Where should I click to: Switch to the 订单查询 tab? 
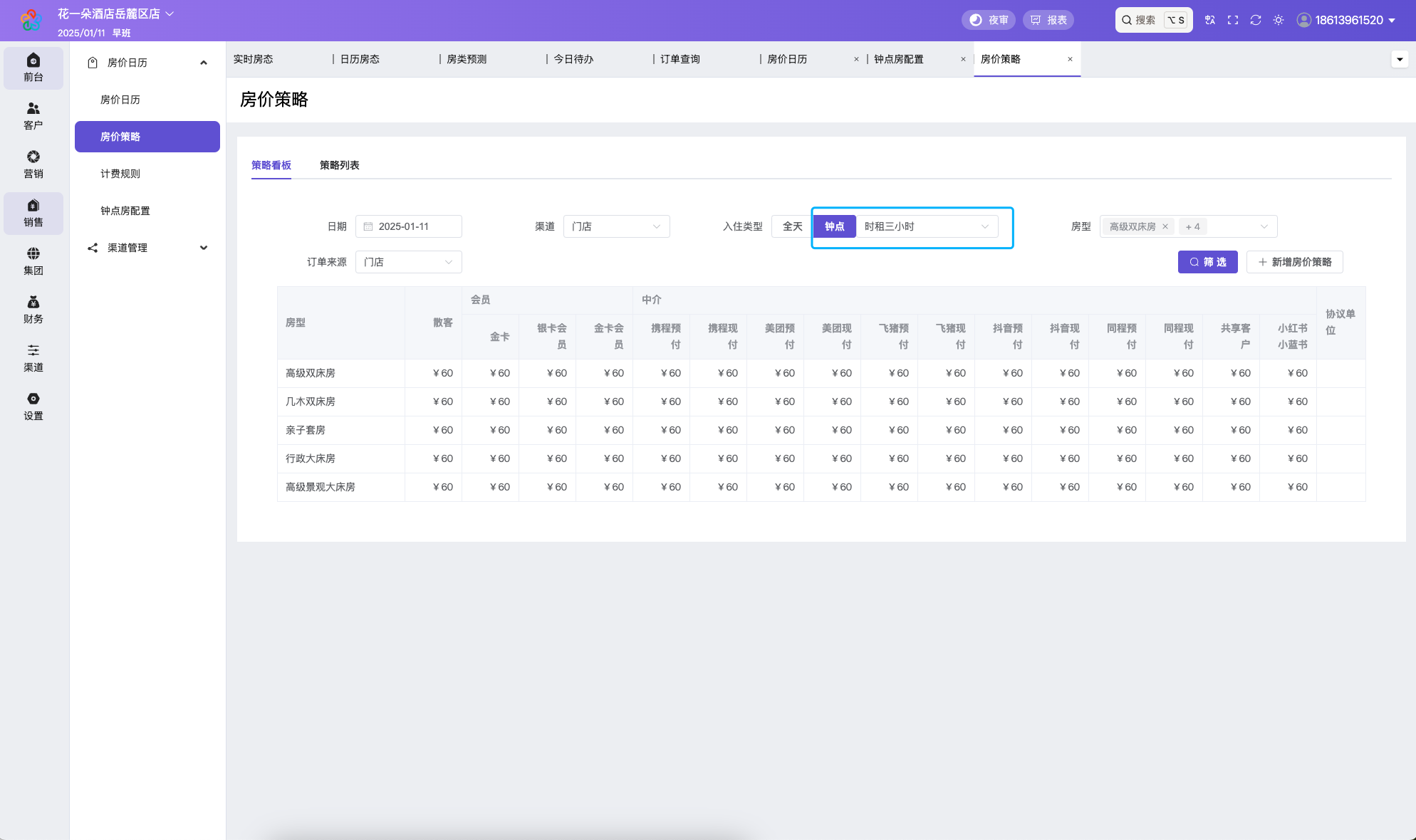click(680, 59)
